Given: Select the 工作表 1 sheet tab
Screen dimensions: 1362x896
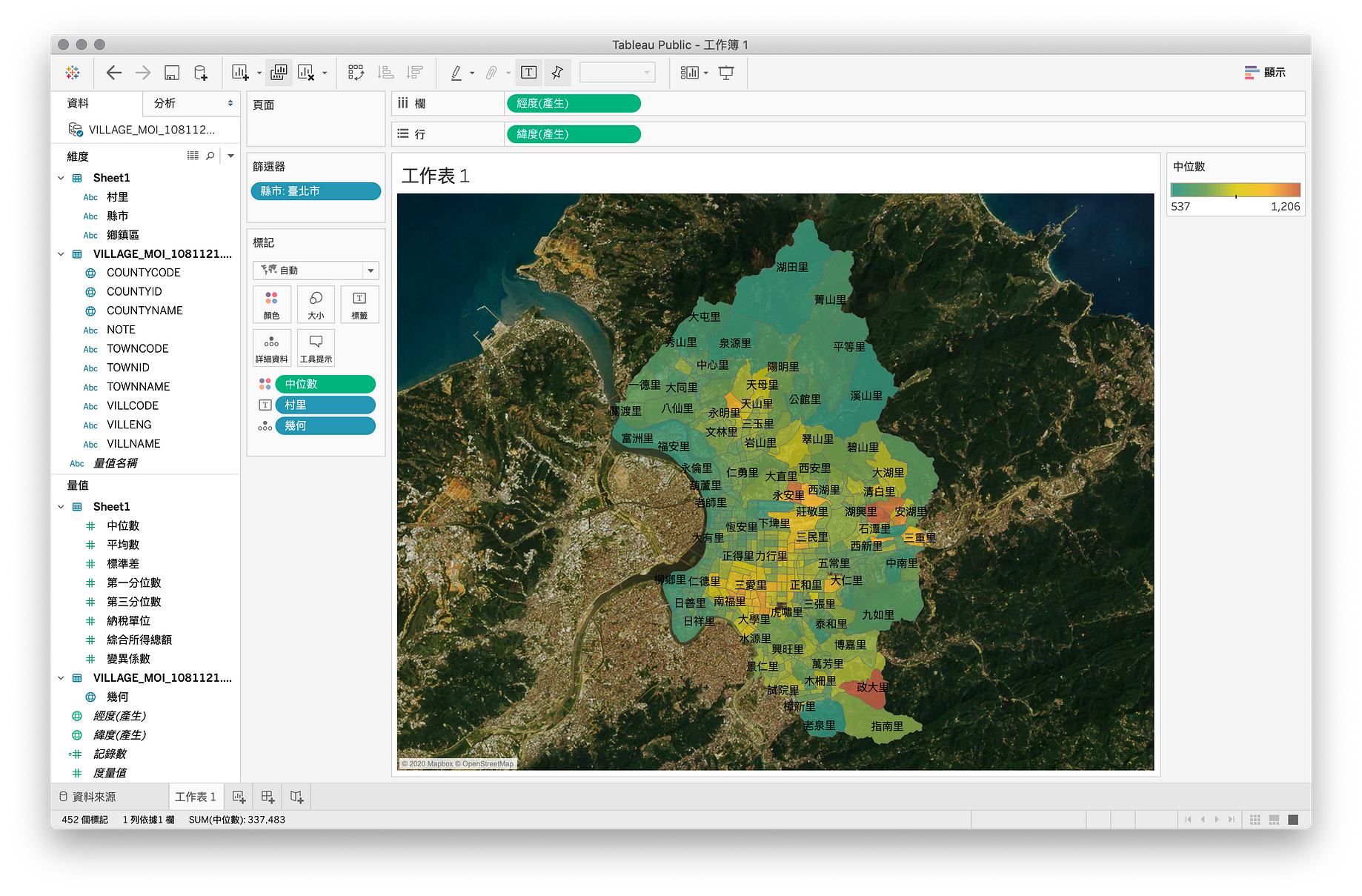Looking at the screenshot, I should 196,797.
